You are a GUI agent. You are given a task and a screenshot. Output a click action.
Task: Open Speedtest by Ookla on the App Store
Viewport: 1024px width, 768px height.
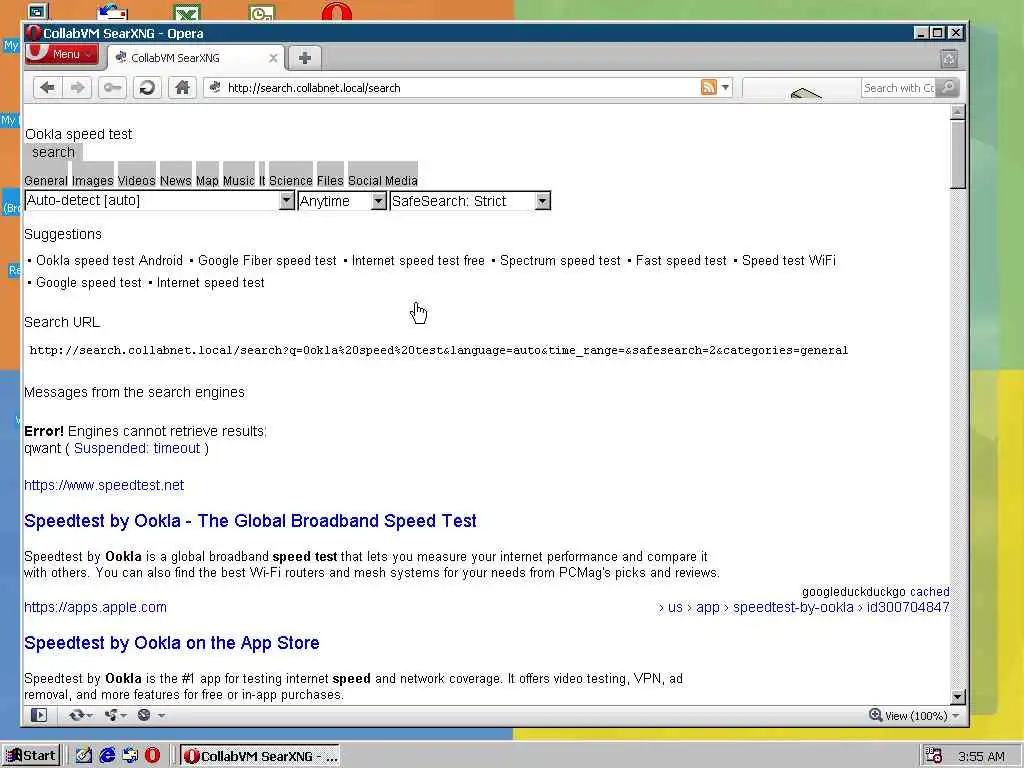tap(172, 643)
